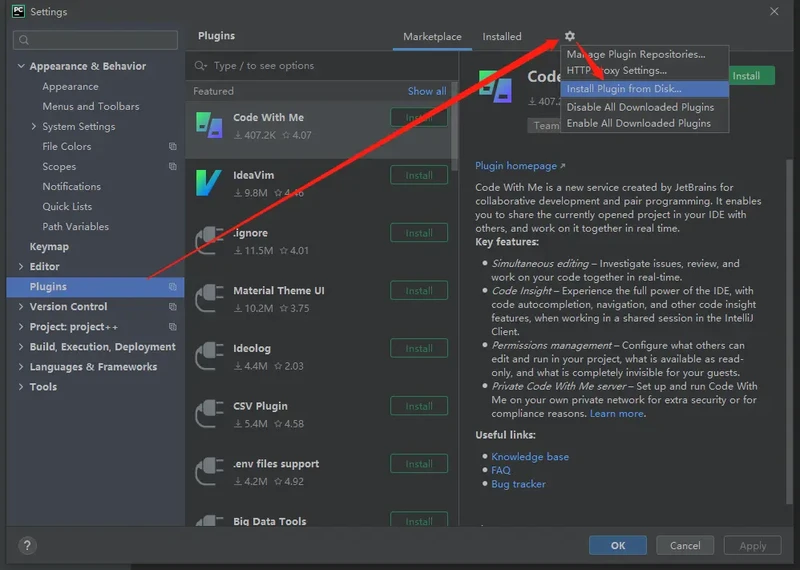The image size is (800, 570).
Task: Click the Code With Me plugin icon
Action: (x=209, y=126)
